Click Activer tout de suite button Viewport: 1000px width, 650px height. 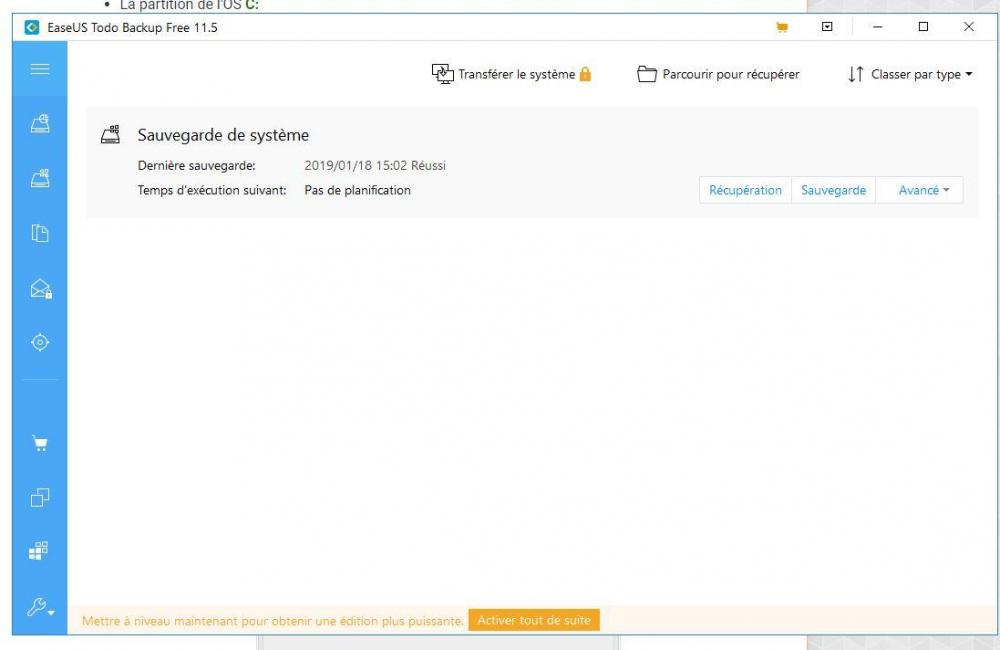tap(534, 620)
